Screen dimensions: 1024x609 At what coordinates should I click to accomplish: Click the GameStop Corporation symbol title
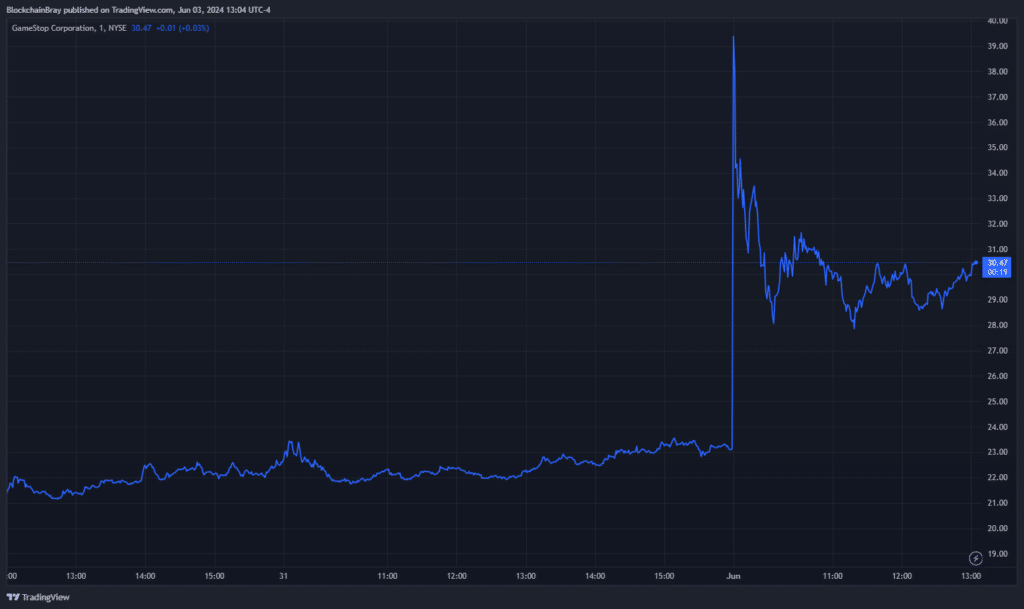(x=53, y=28)
